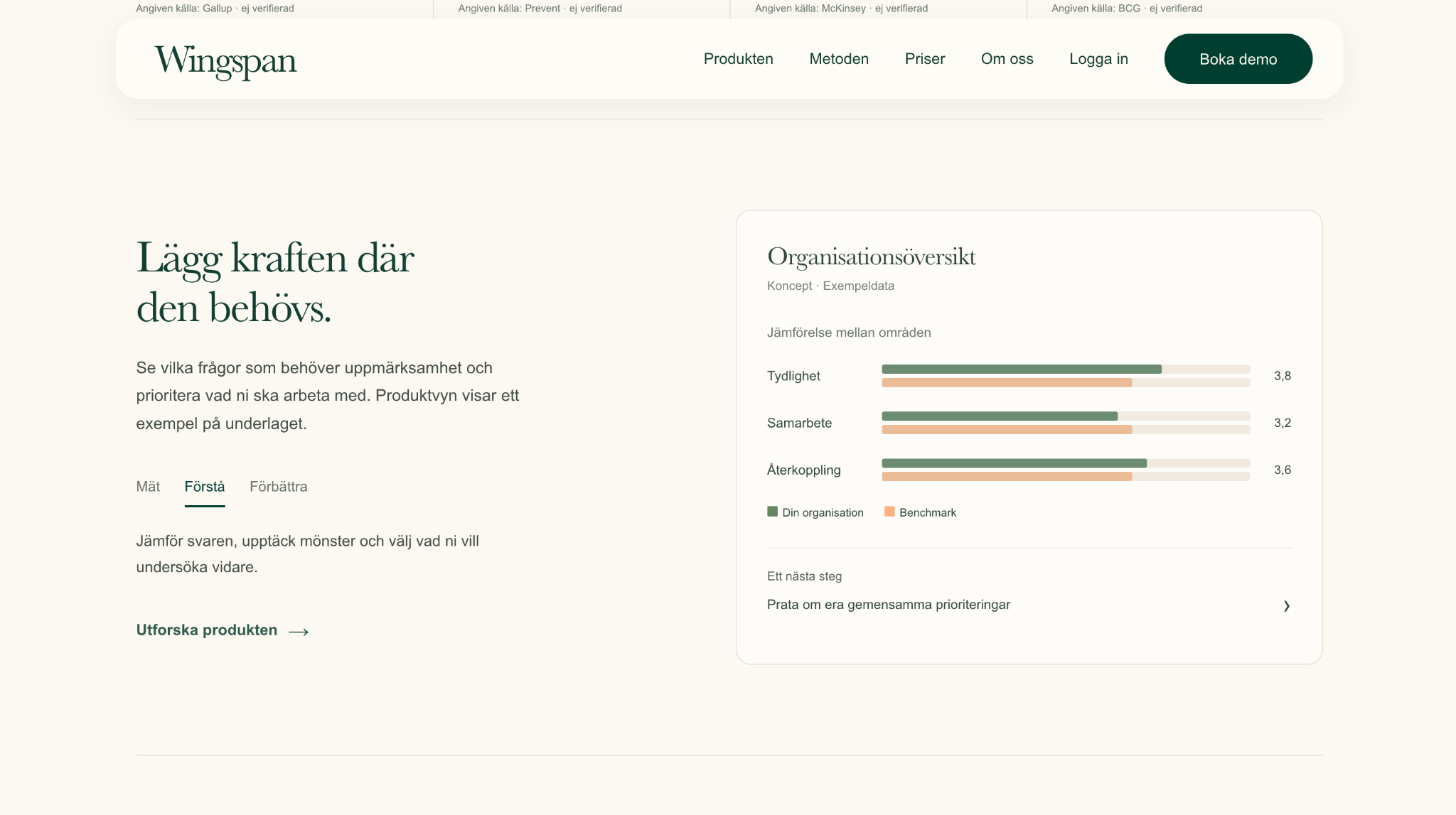Image resolution: width=1456 pixels, height=815 pixels.
Task: Expand chevron next to Prata om era gemensamma prioriteringar
Action: [1286, 606]
